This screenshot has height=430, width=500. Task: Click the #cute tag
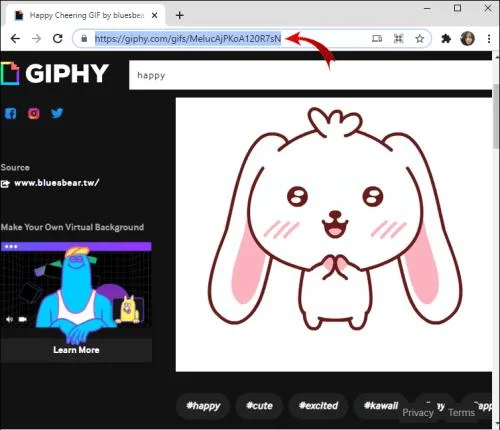pyautogui.click(x=259, y=406)
